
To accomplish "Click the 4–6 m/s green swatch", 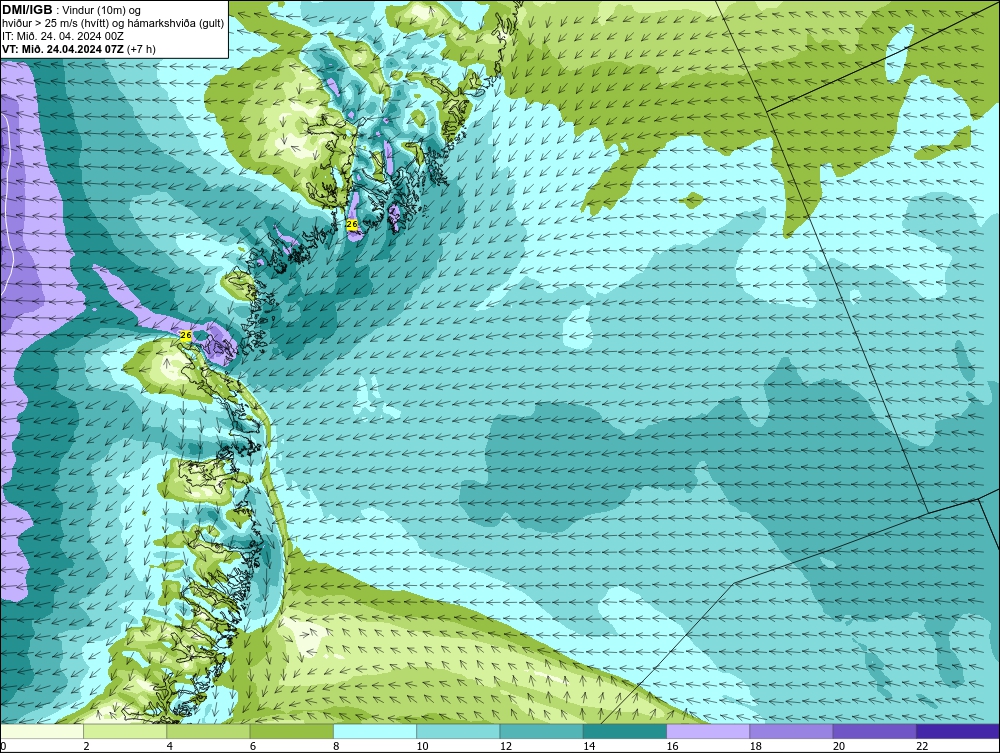I will coord(209,731).
